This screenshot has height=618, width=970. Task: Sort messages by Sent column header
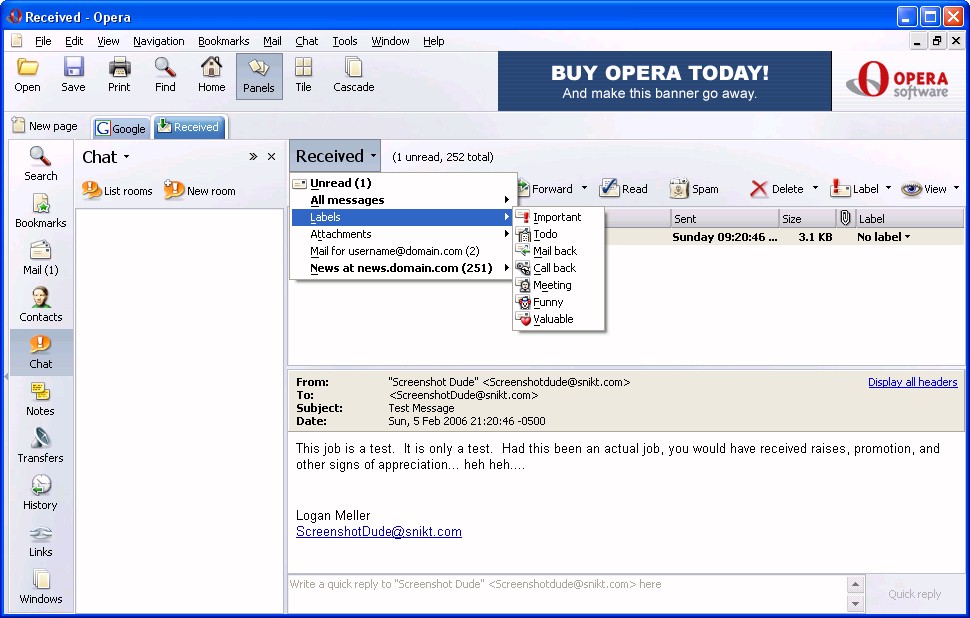tap(724, 218)
